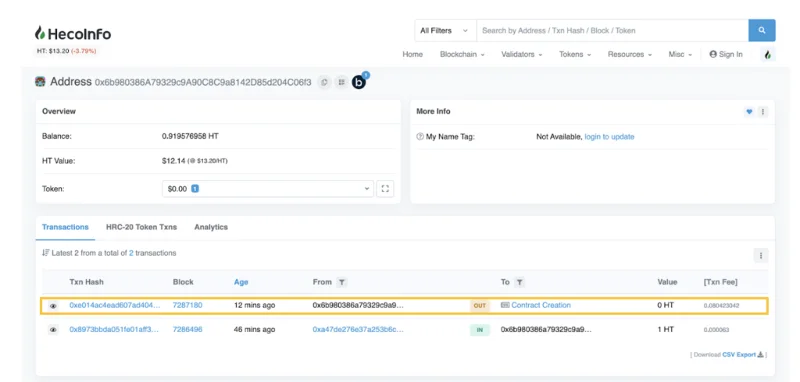Switch to the Analytics tab
Image resolution: width=800 pixels, height=382 pixels.
tap(211, 227)
